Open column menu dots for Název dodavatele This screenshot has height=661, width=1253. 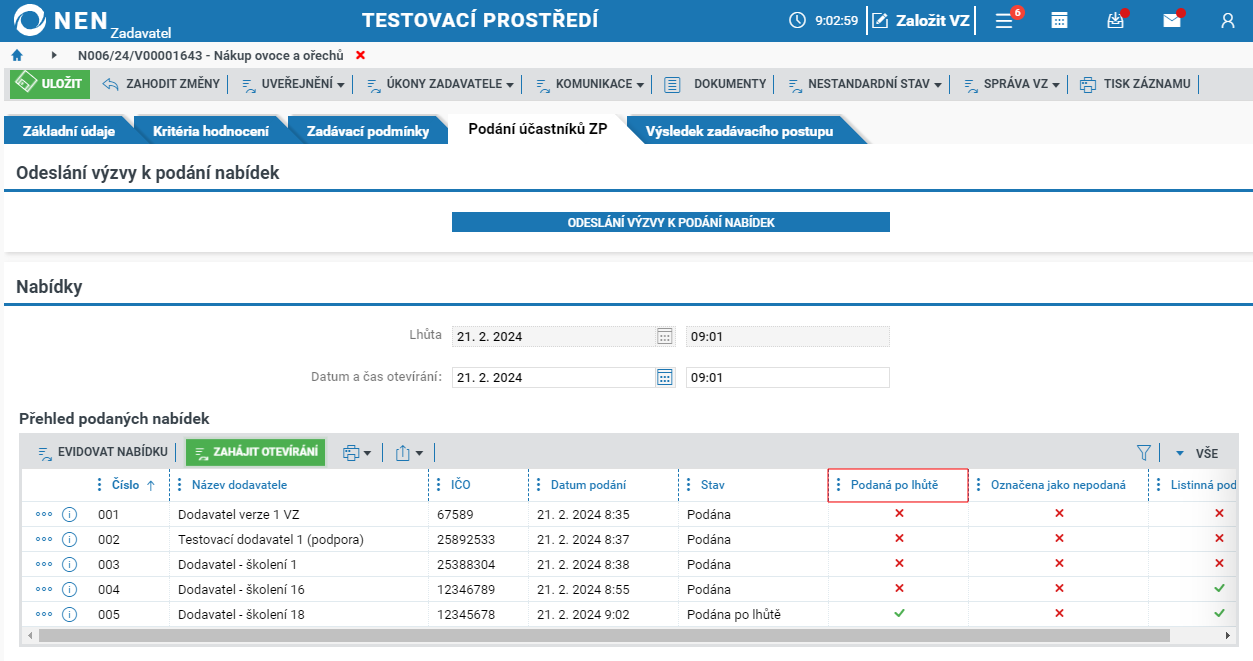click(x=179, y=485)
